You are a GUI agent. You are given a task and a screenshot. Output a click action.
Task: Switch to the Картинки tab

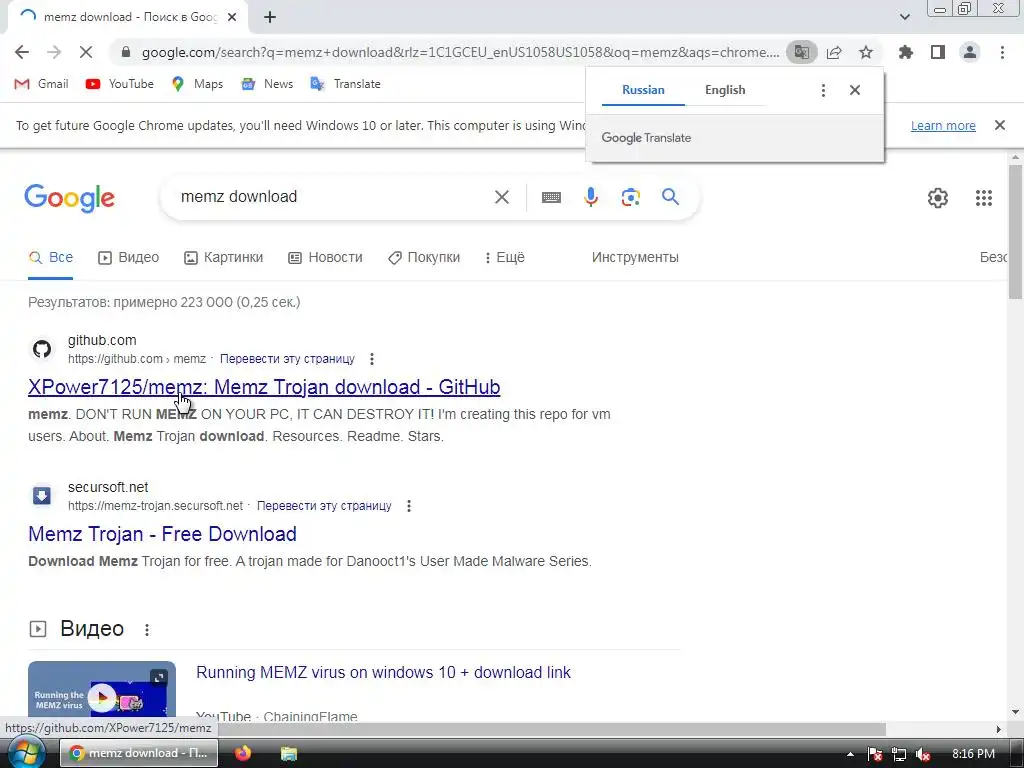click(x=223, y=257)
